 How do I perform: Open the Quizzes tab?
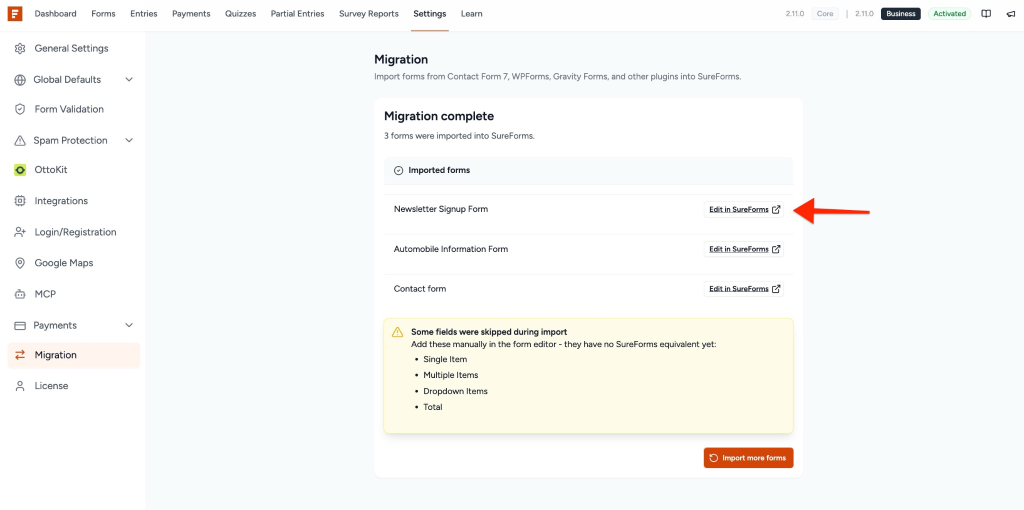click(240, 14)
